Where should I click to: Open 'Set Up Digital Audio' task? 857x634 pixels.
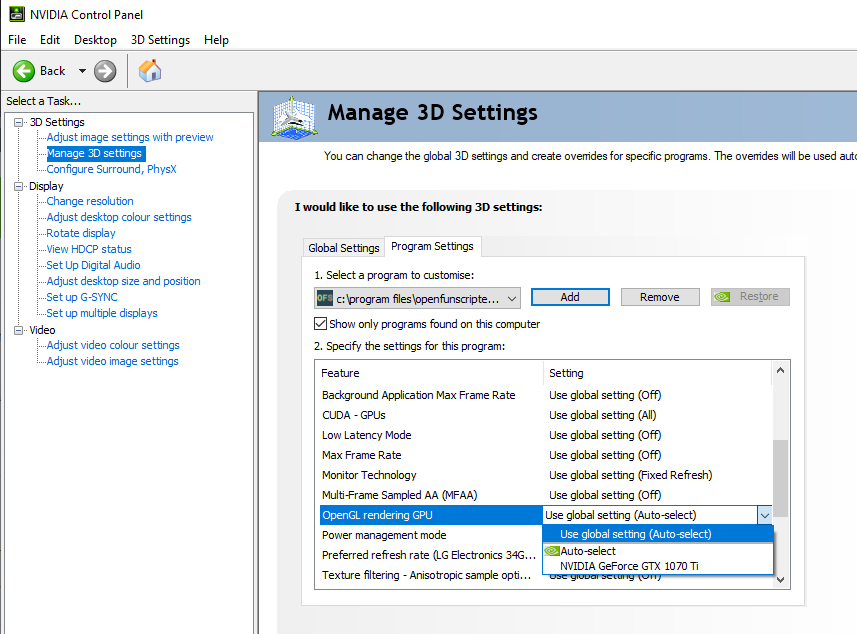[x=93, y=265]
